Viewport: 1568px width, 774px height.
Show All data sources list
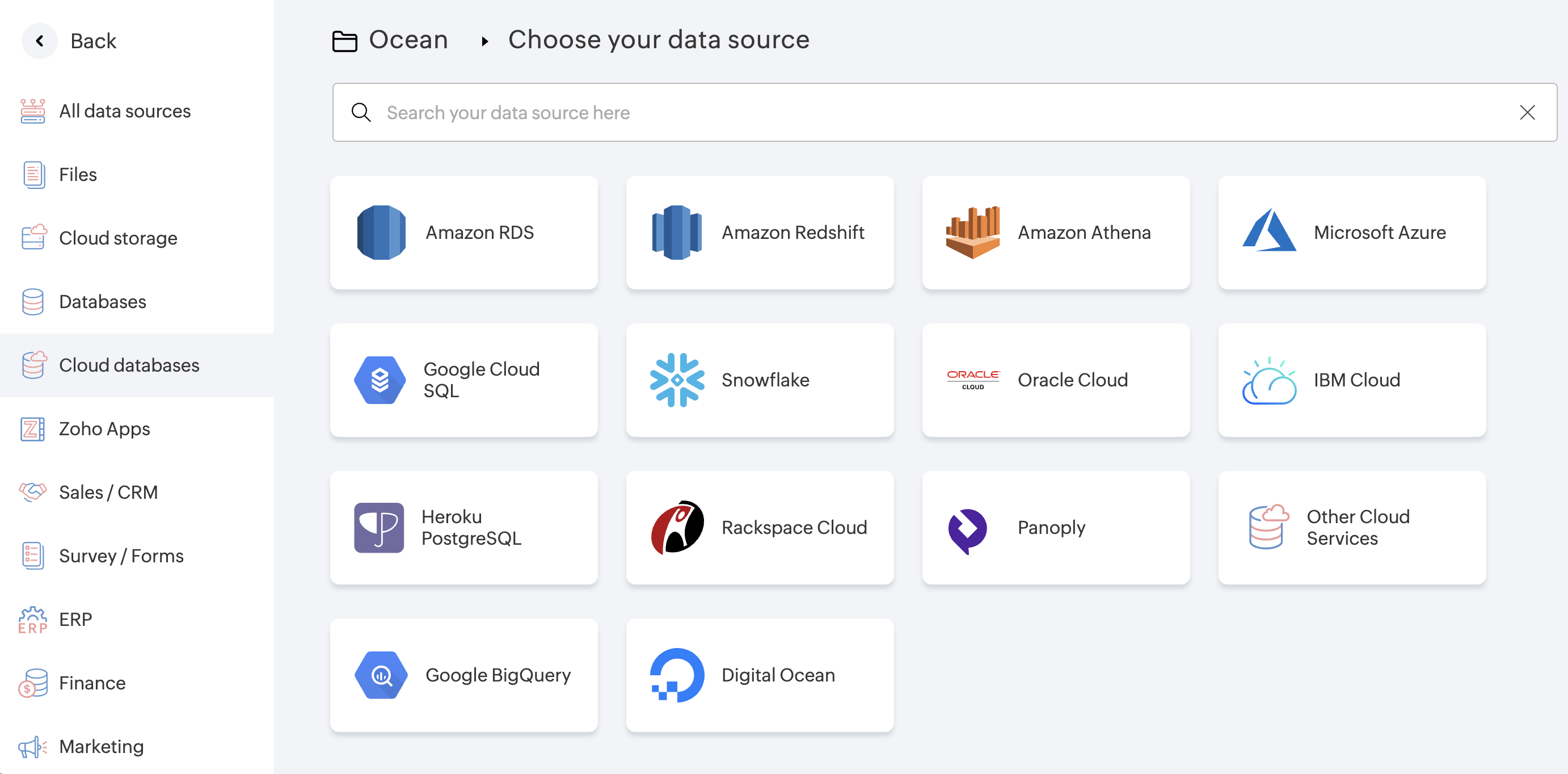125,111
